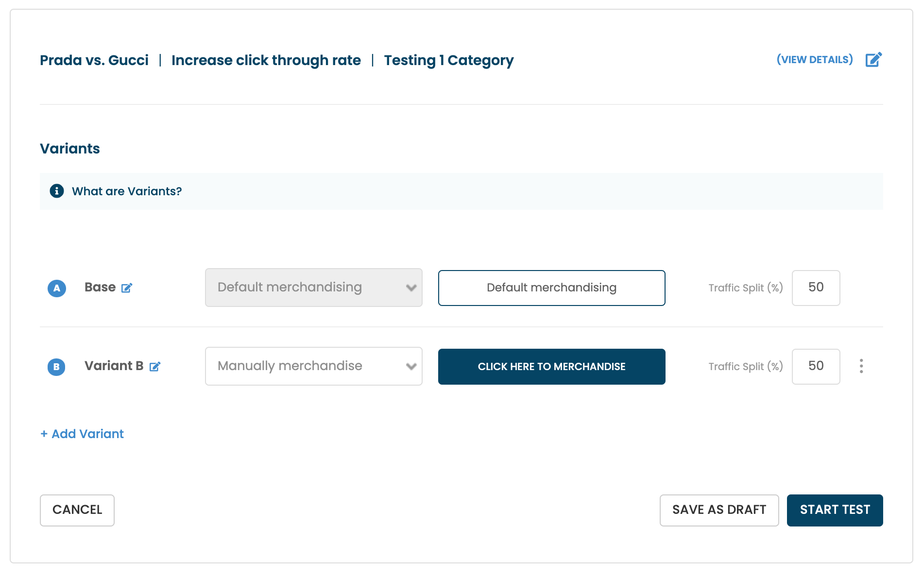923x577 pixels.
Task: Click the Base traffic split input
Action: tap(816, 288)
